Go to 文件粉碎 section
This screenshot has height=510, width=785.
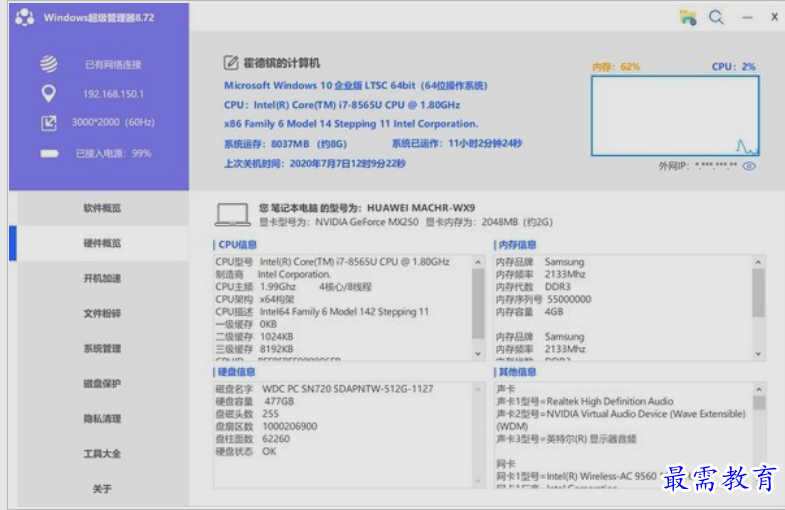click(x=102, y=313)
